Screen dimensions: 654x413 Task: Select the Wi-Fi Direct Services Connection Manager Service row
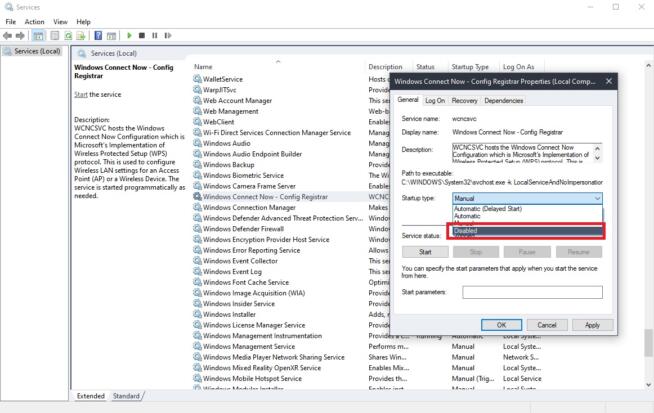[x=277, y=133]
